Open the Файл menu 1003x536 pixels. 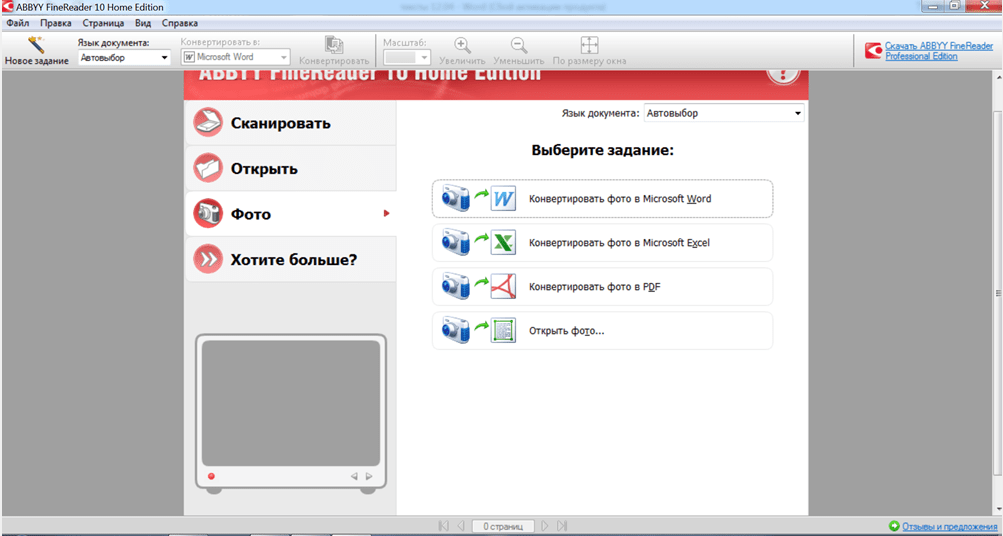(x=17, y=23)
